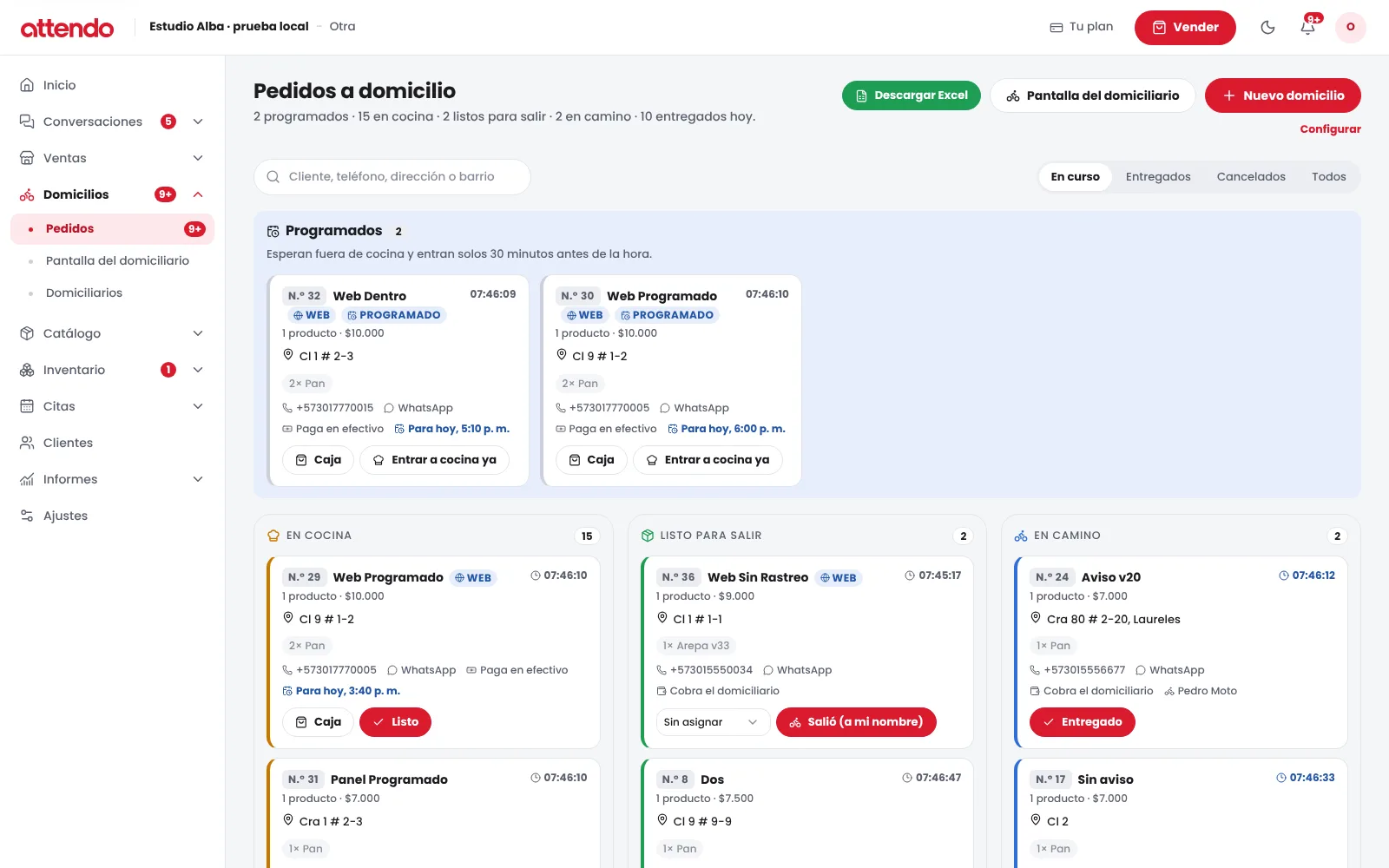Click the Conversaciones chat icon
This screenshot has height=868, width=1389.
coord(27,122)
